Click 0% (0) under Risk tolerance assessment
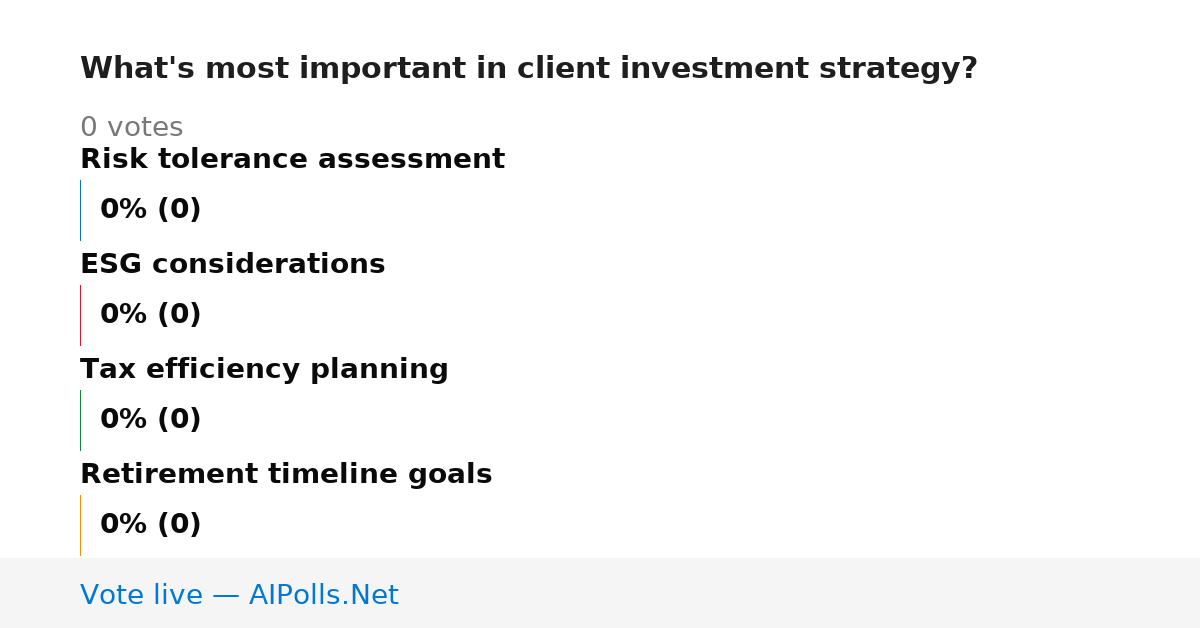The height and width of the screenshot is (628, 1200). coord(150,210)
